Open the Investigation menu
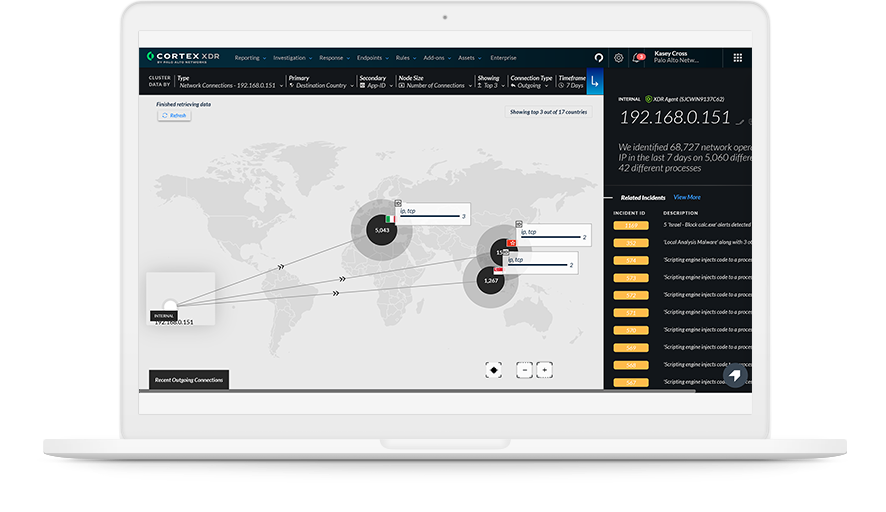Viewport: 886px width, 512px height. click(292, 58)
